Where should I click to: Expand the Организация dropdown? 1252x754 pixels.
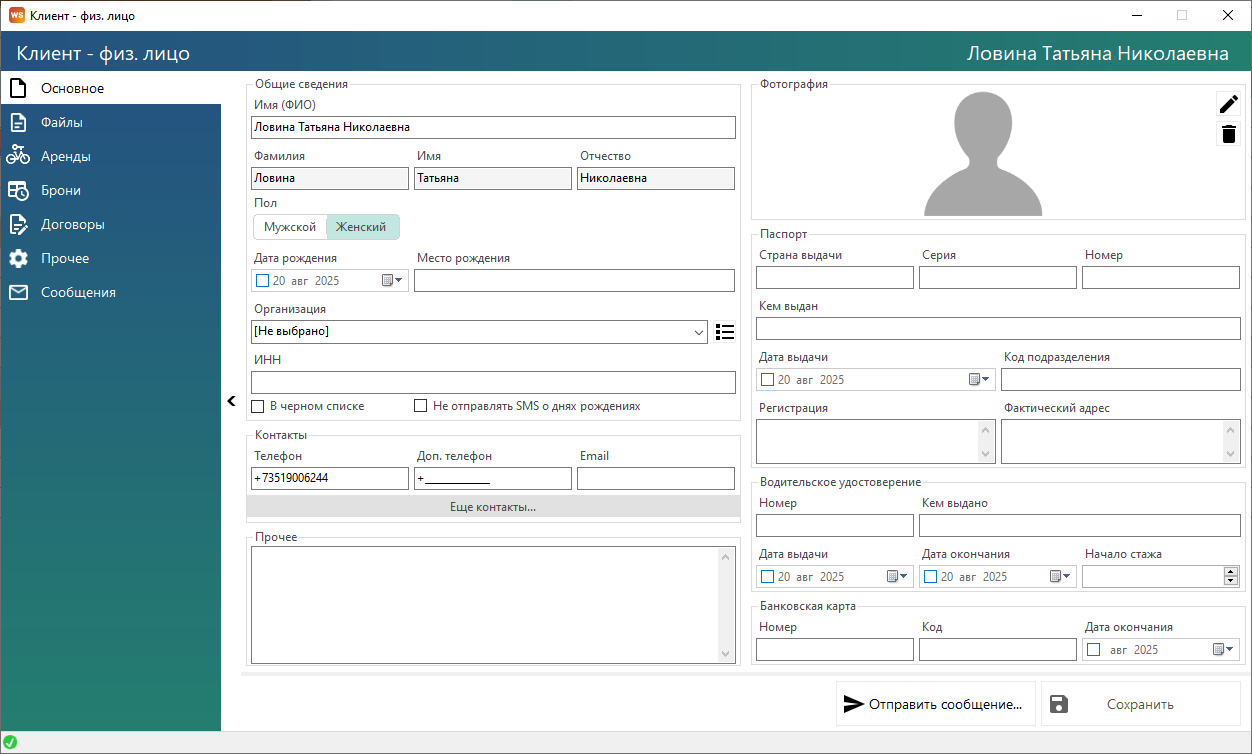(698, 332)
